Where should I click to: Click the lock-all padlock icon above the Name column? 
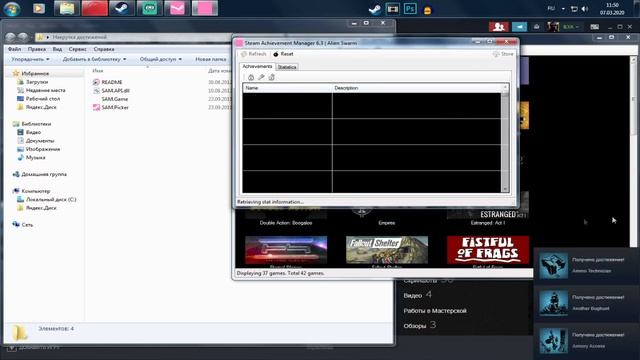(x=251, y=77)
